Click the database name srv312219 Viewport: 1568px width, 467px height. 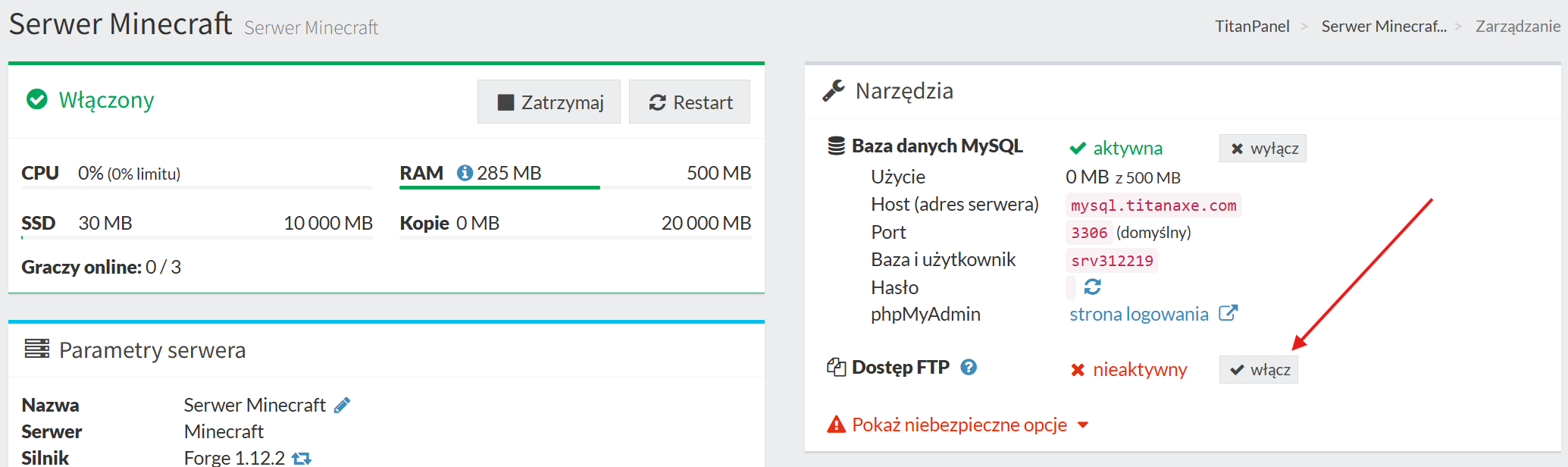pos(1112,261)
